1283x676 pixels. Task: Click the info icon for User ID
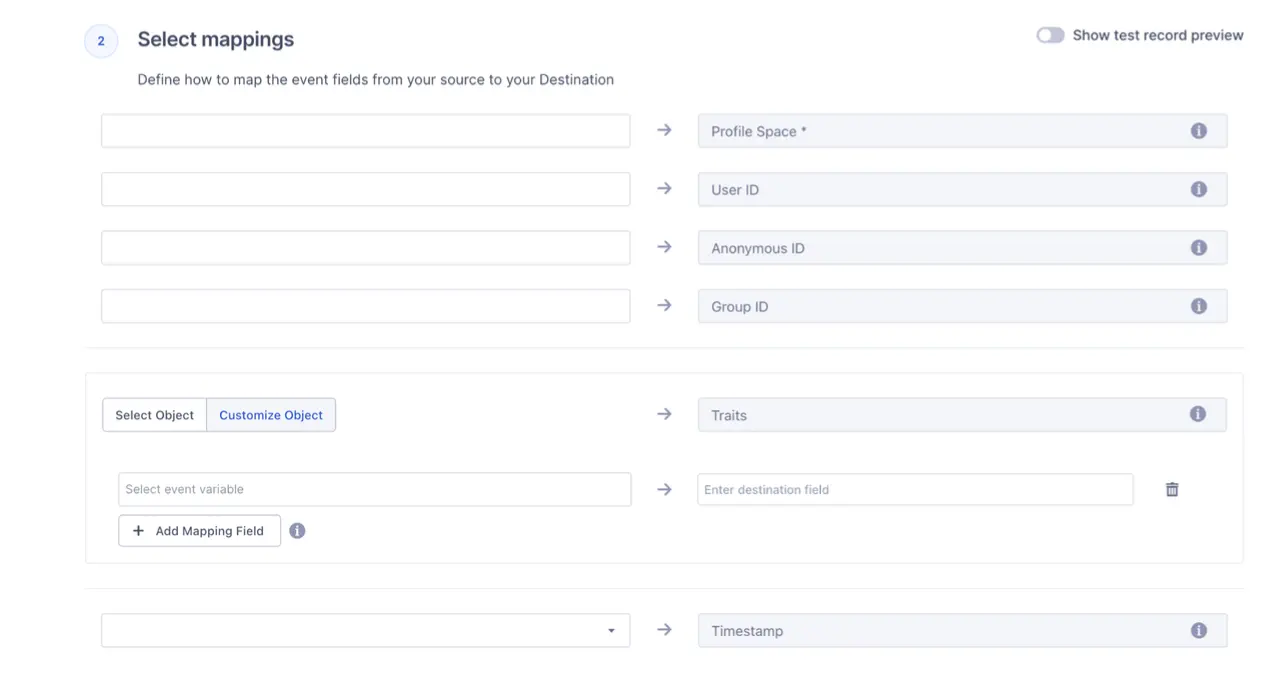(x=1198, y=189)
